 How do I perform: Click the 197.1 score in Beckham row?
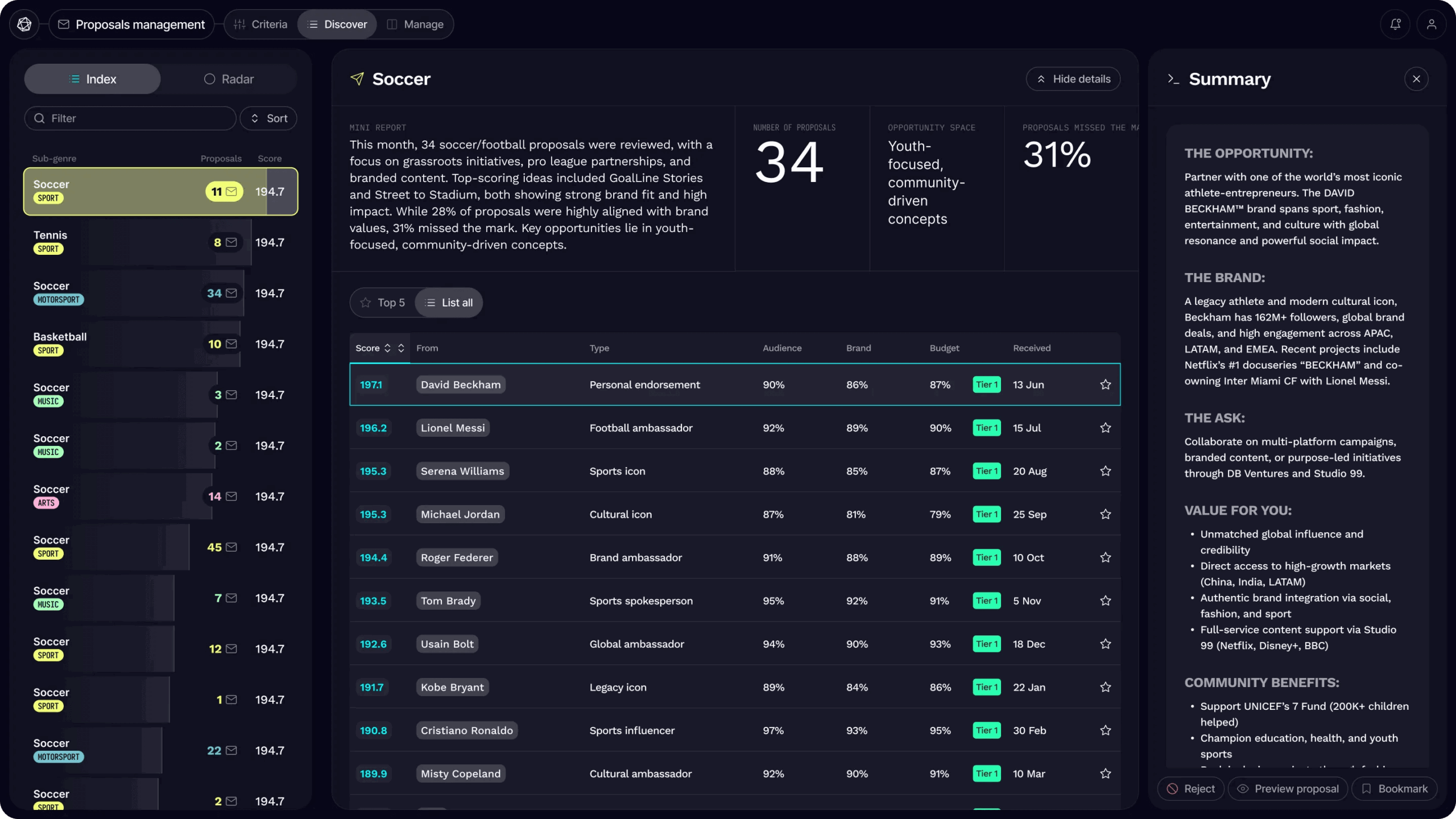[371, 385]
